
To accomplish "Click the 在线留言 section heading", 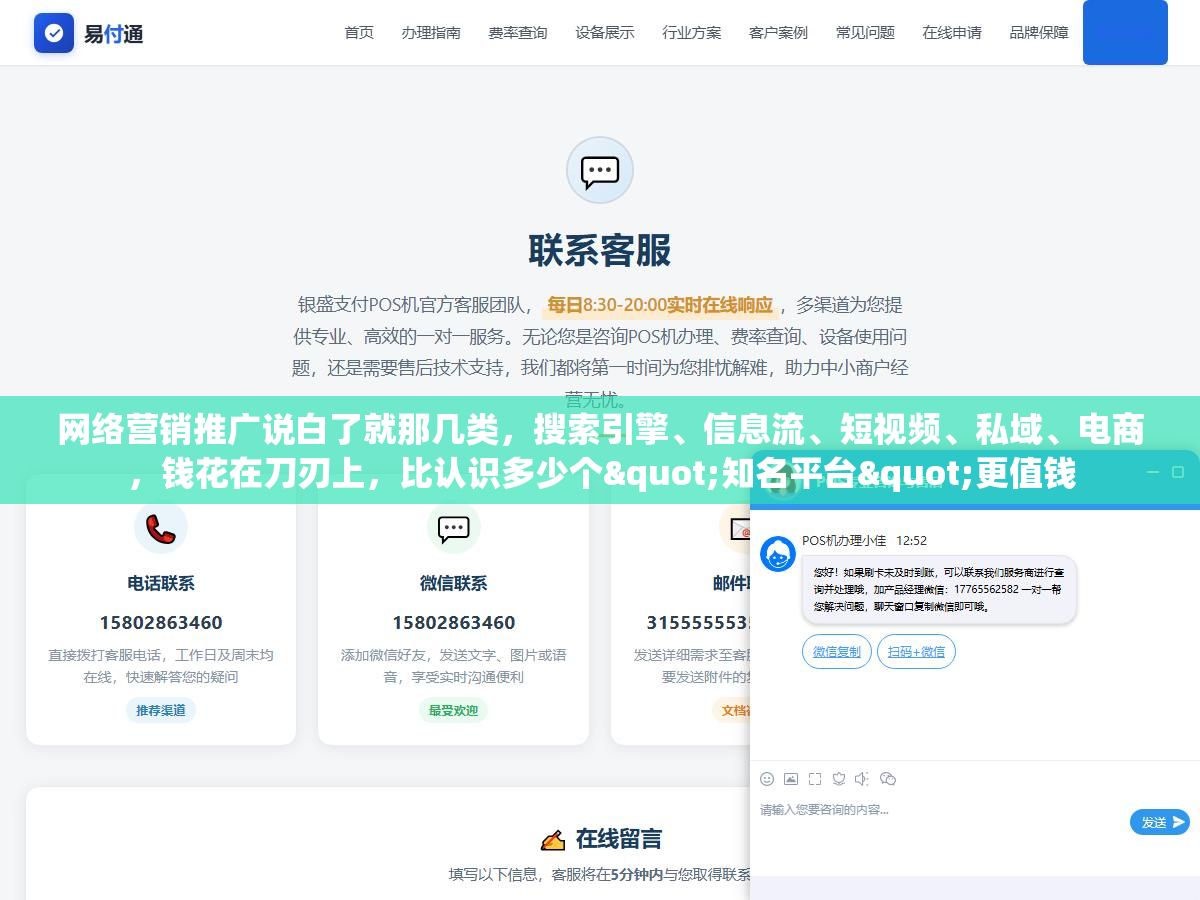I will [x=619, y=839].
